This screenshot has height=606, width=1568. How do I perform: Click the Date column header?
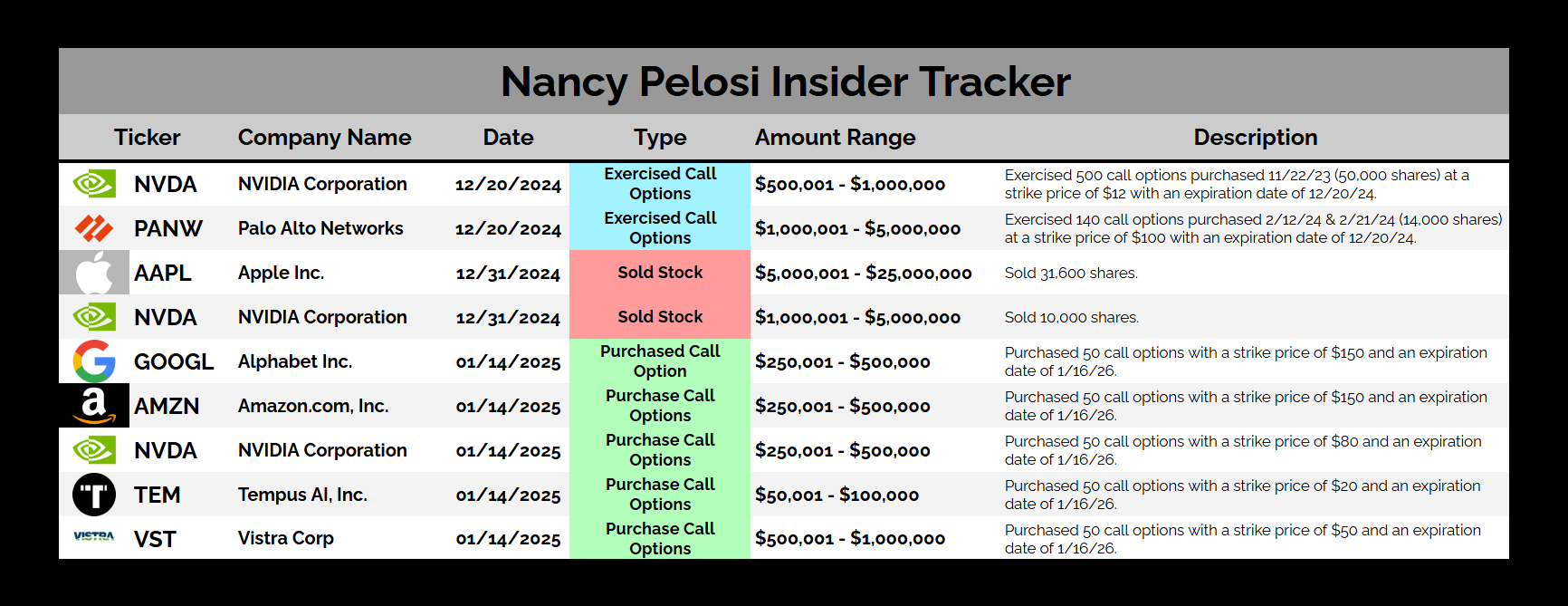508,138
